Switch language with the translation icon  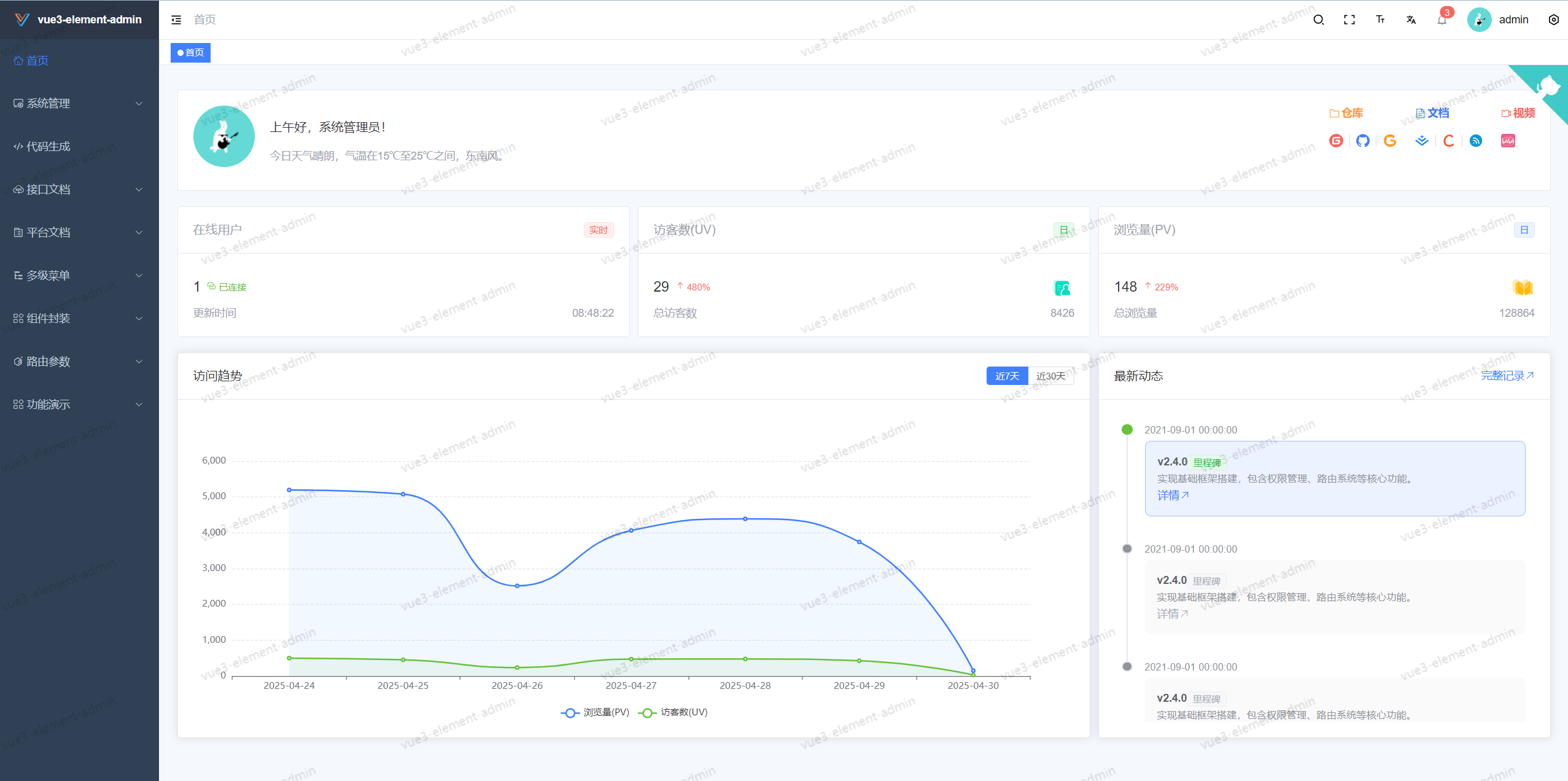pyautogui.click(x=1410, y=20)
